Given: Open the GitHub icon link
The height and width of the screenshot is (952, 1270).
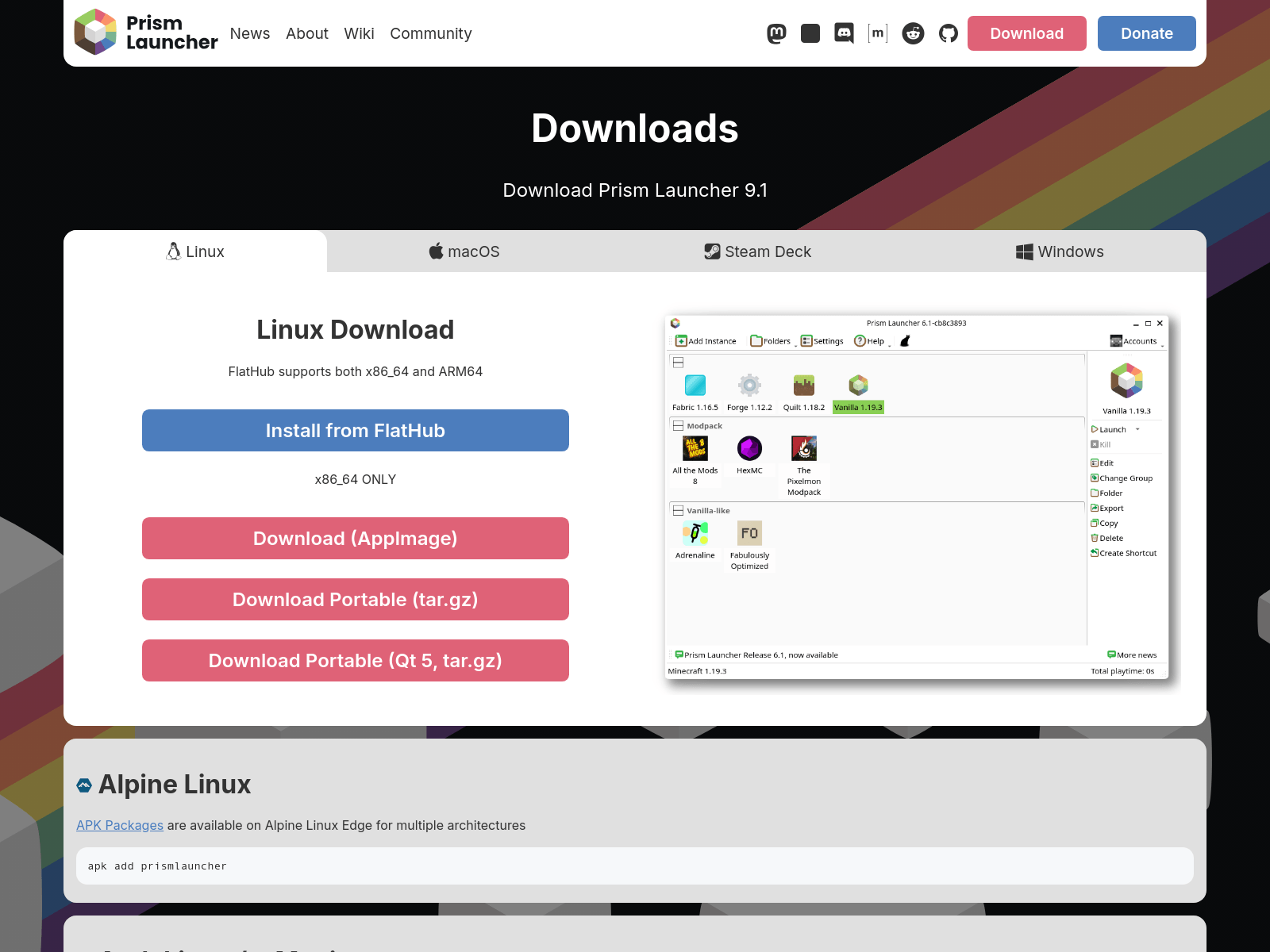Looking at the screenshot, I should 948,33.
